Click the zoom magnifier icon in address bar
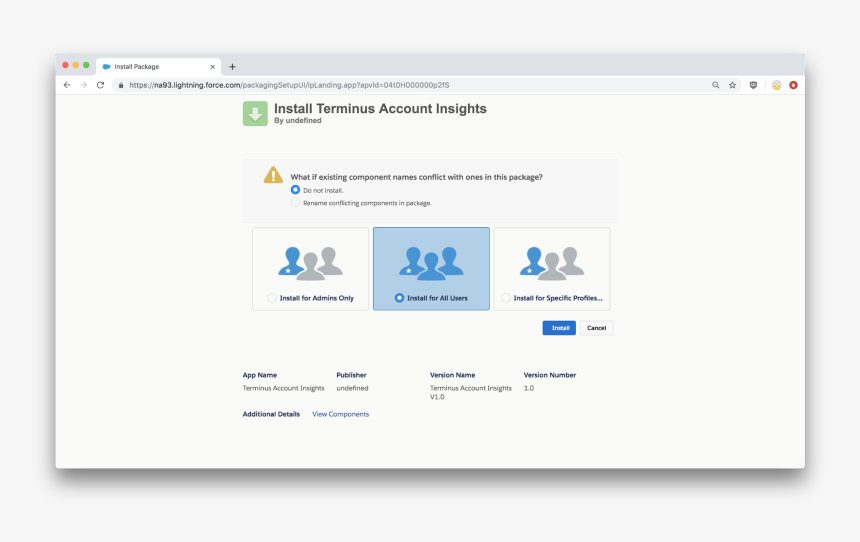The width and height of the screenshot is (860, 542). (715, 85)
